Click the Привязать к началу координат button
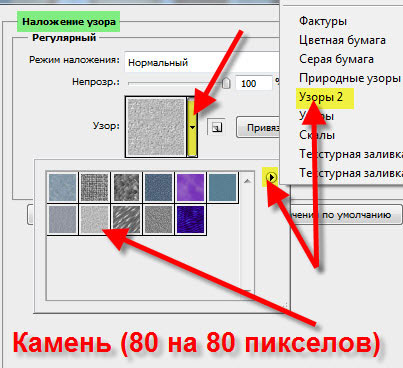 [x=258, y=127]
